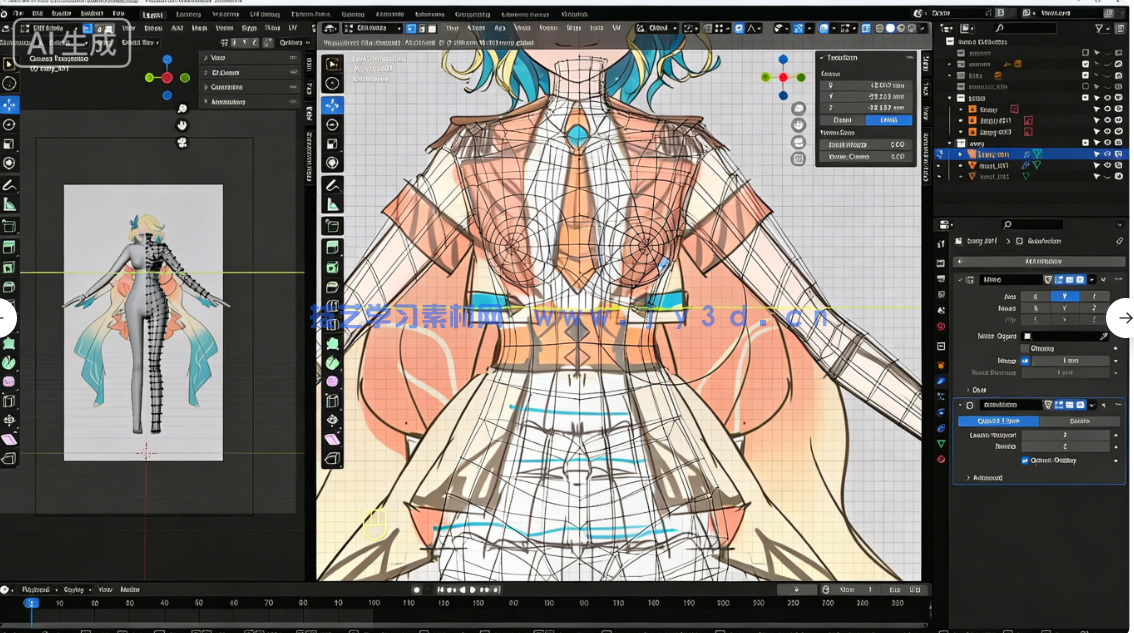Viewport: 1134px width, 633px height.
Task: Hide the mesh_UV1 object with its eye toggle
Action: coord(1108,165)
